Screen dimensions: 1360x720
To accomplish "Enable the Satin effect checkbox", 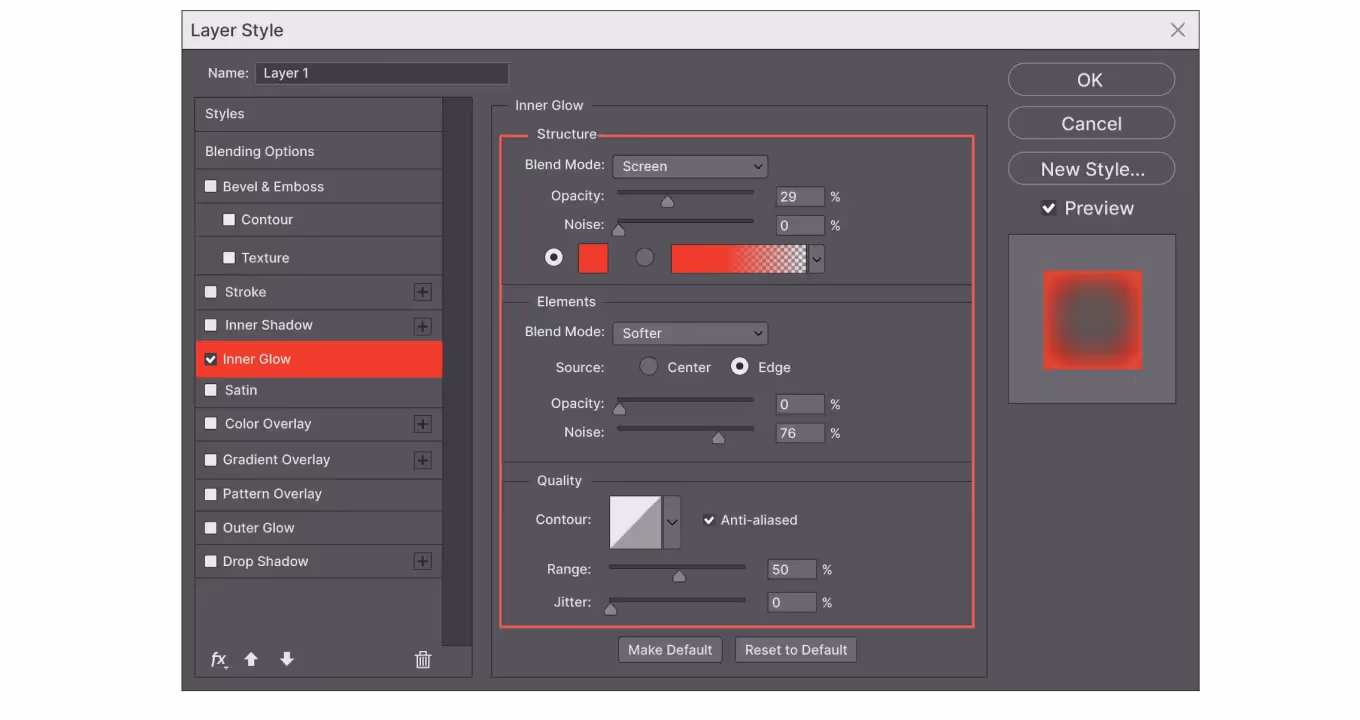I will tap(211, 390).
